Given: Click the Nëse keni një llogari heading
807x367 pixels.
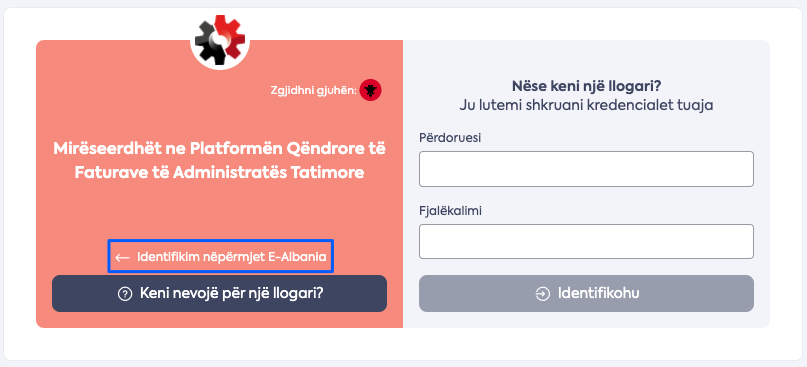Looking at the screenshot, I should point(586,85).
